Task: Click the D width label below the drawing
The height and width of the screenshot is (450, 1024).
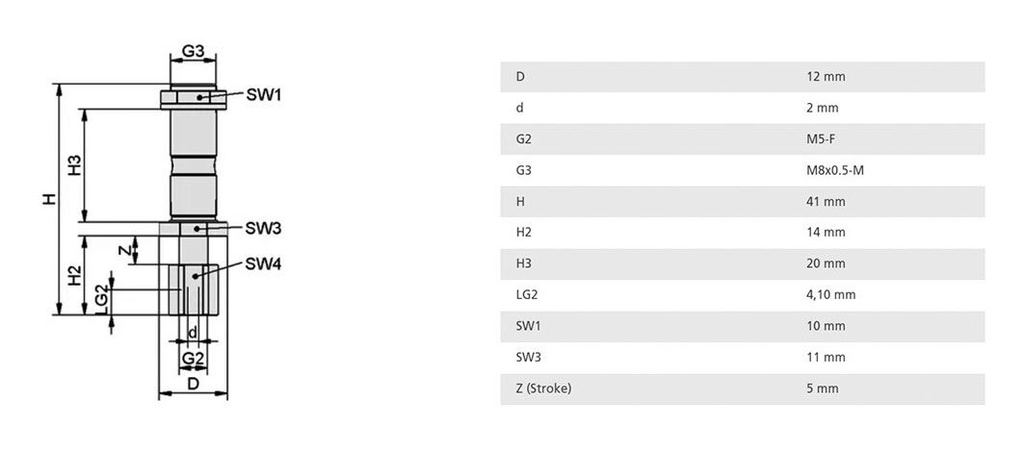Action: [x=193, y=383]
